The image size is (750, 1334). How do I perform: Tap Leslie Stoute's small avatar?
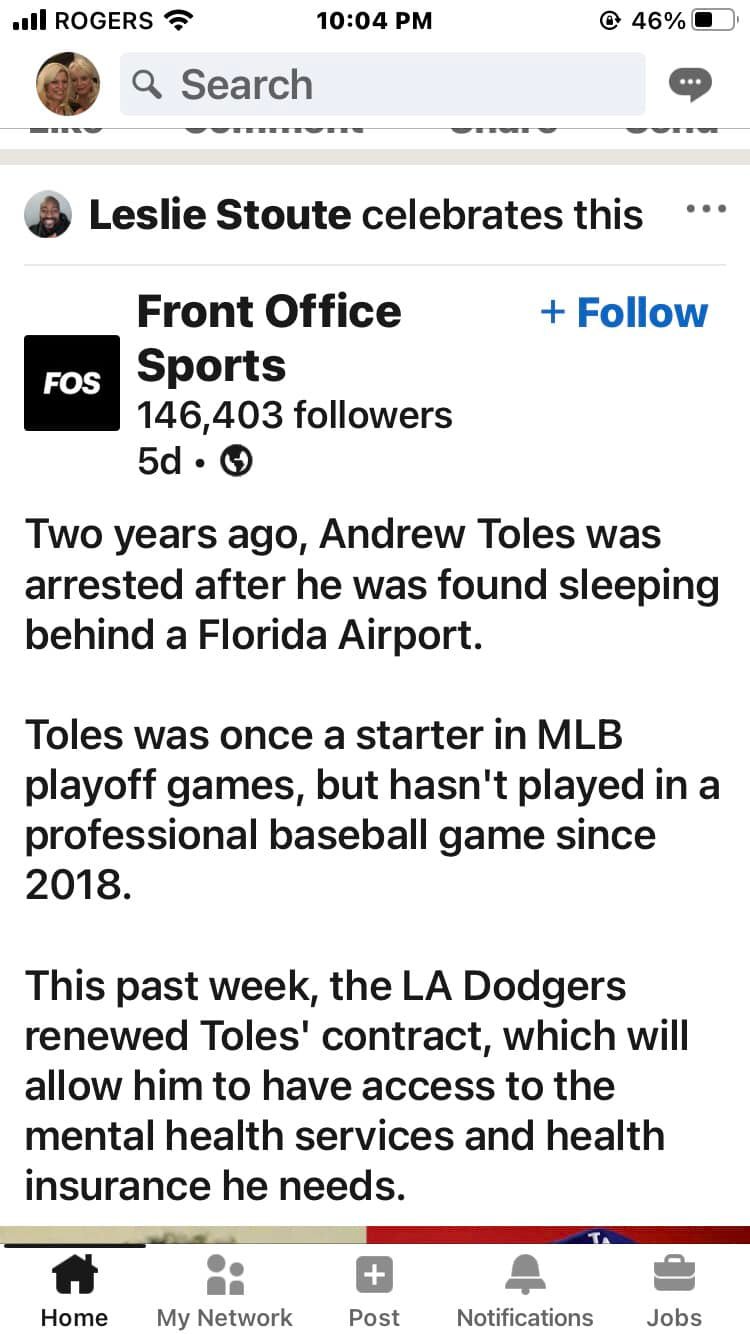pyautogui.click(x=48, y=215)
